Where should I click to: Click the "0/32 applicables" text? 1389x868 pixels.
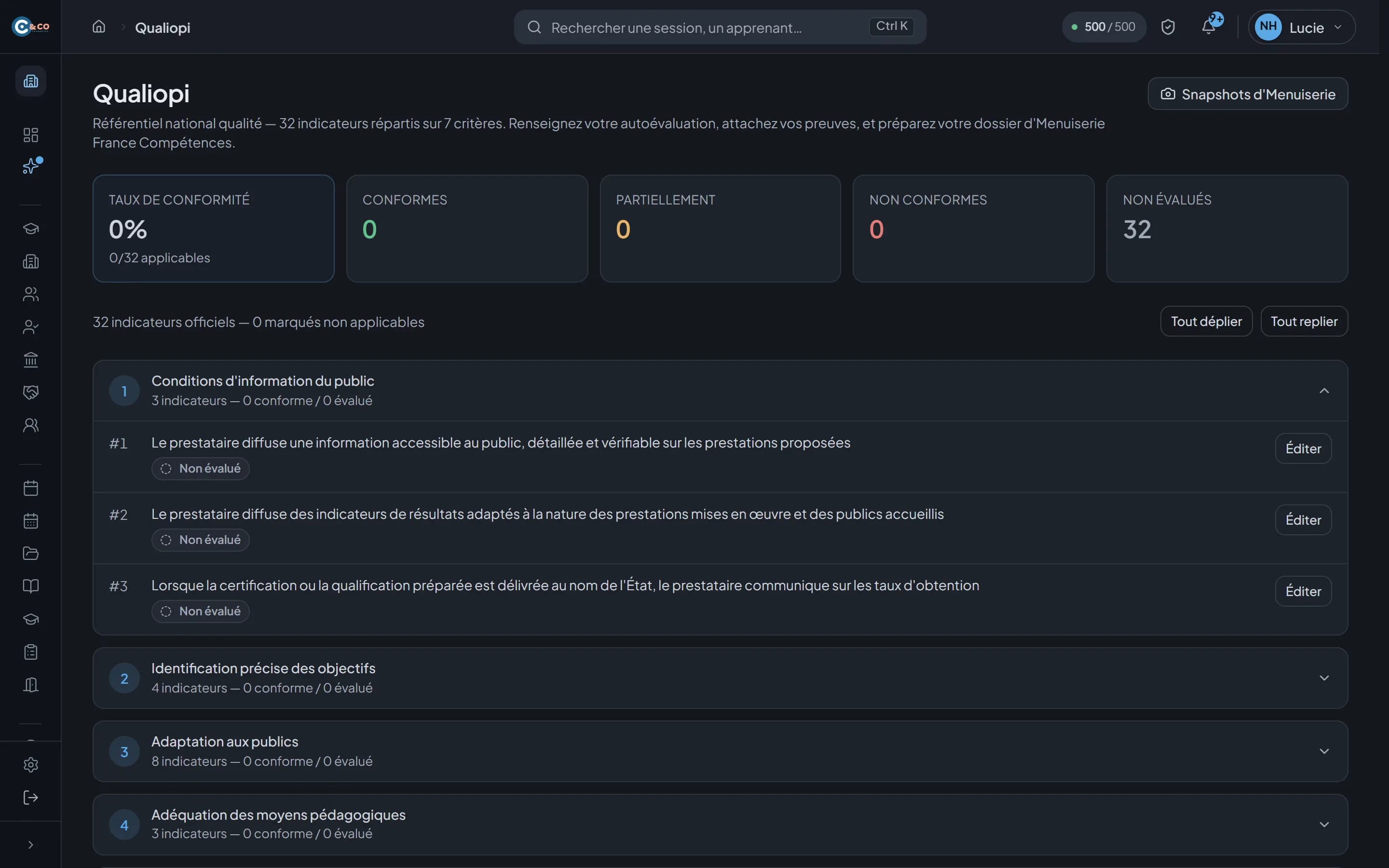tap(160, 258)
